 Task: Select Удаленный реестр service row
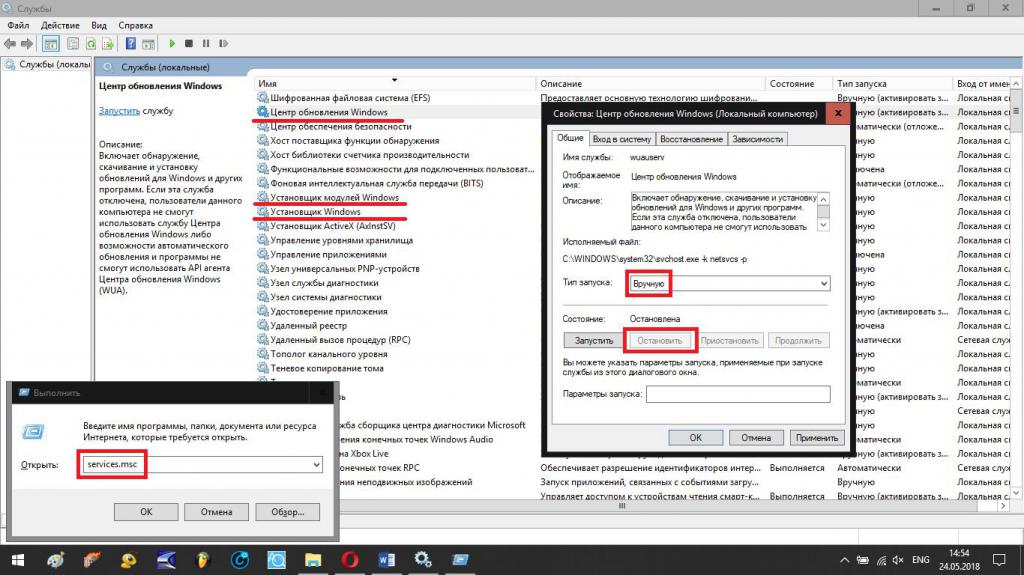pyautogui.click(x=308, y=325)
